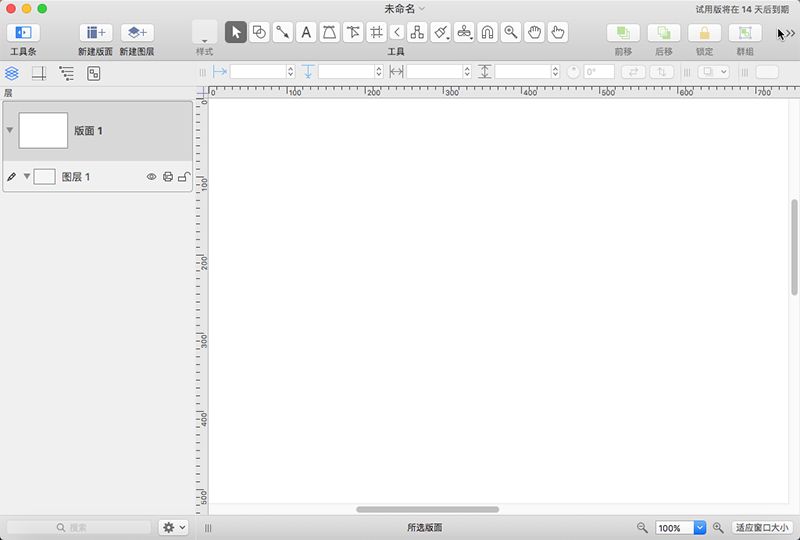
Task: Click the 图层 1 layer preview thumbnail
Action: tap(44, 177)
